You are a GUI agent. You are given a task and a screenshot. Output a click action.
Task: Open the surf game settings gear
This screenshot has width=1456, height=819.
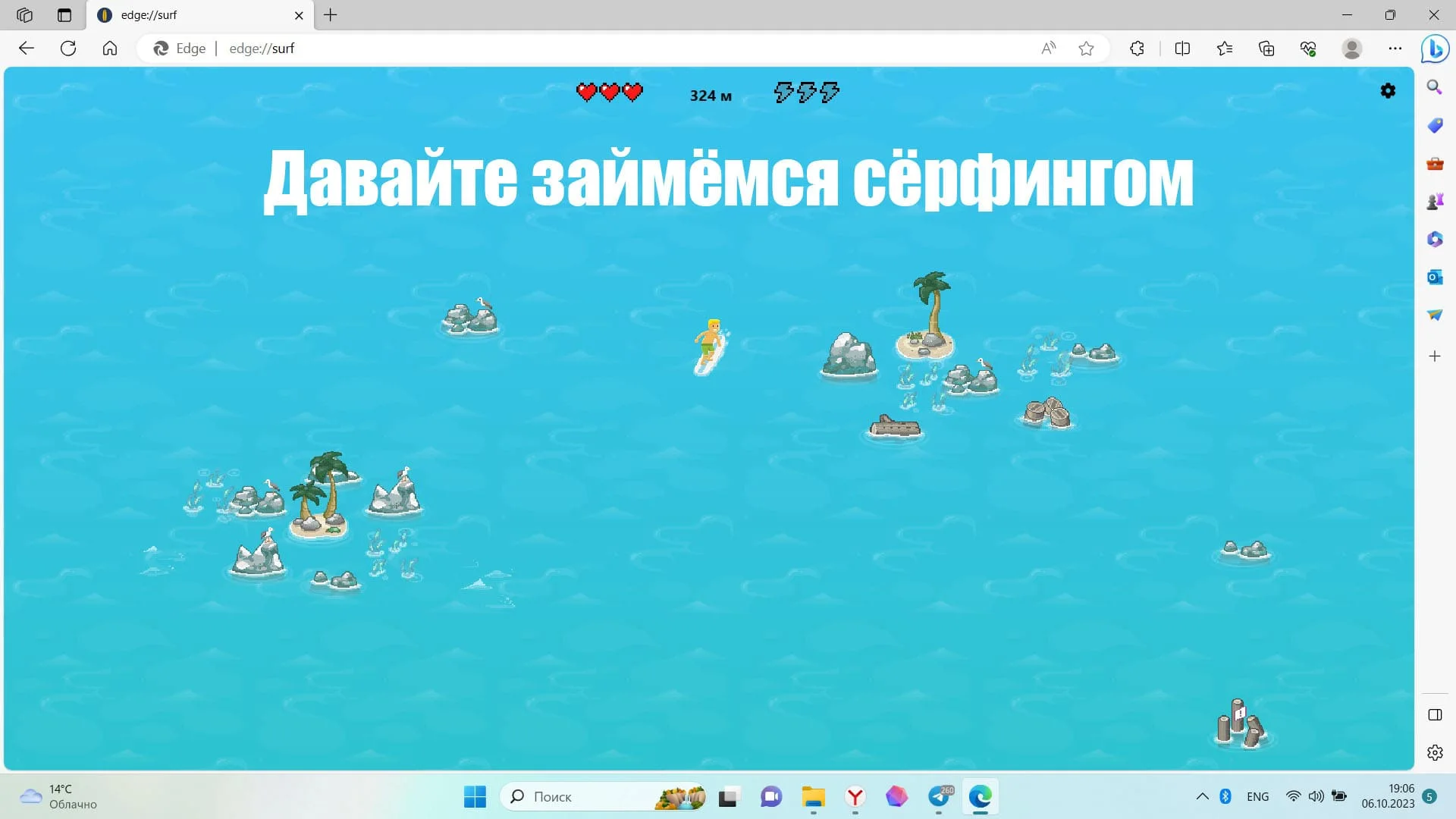pyautogui.click(x=1388, y=91)
